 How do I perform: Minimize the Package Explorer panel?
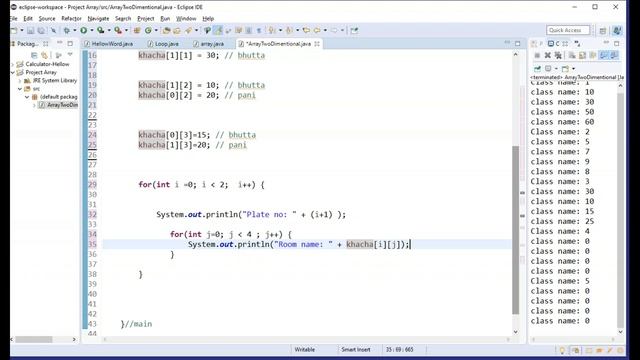[x=60, y=43]
